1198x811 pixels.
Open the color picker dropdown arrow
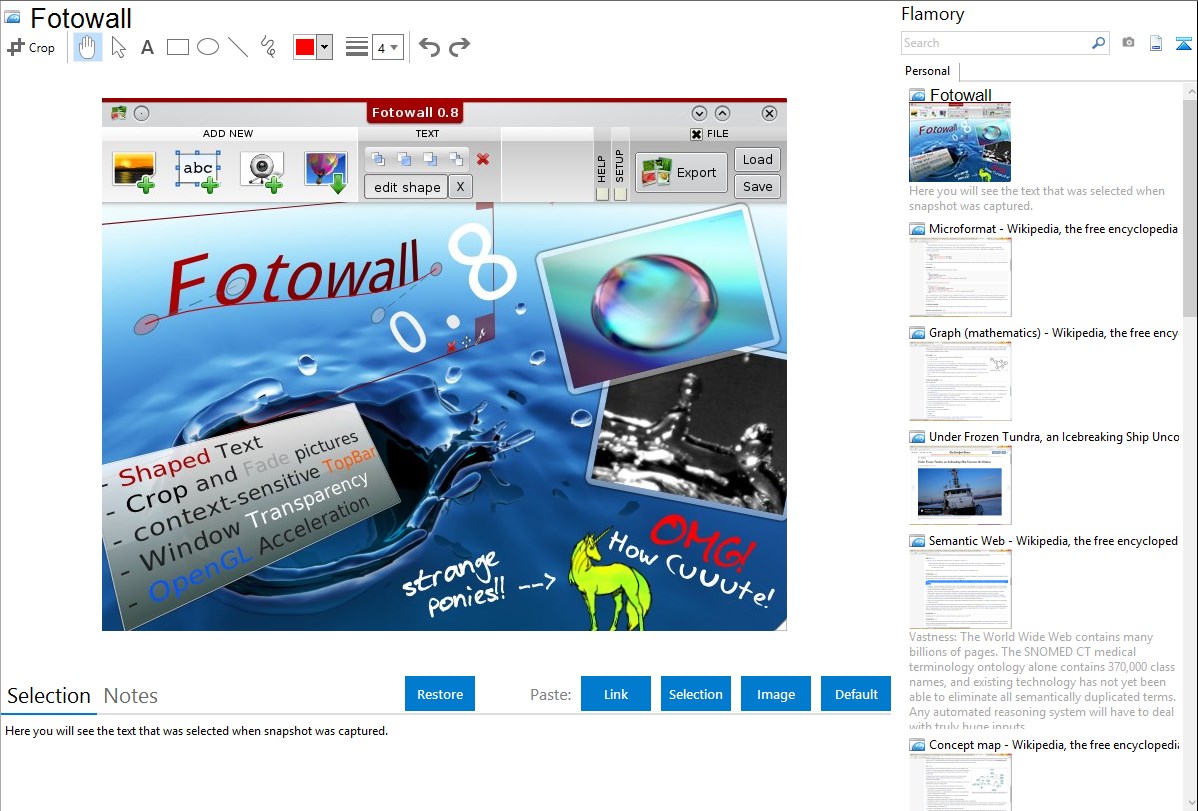(325, 47)
